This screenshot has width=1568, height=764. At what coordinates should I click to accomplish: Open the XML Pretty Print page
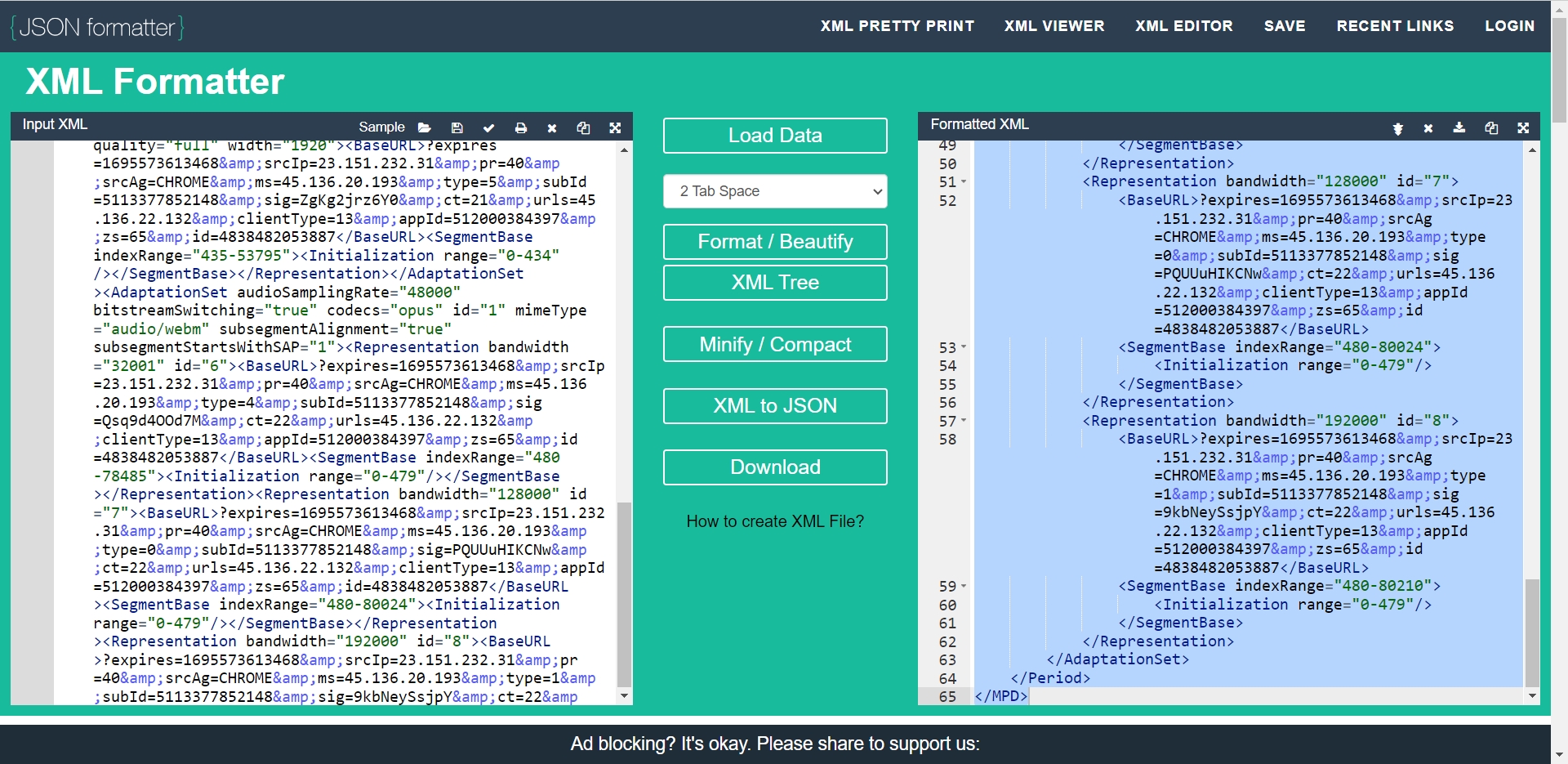tap(898, 26)
